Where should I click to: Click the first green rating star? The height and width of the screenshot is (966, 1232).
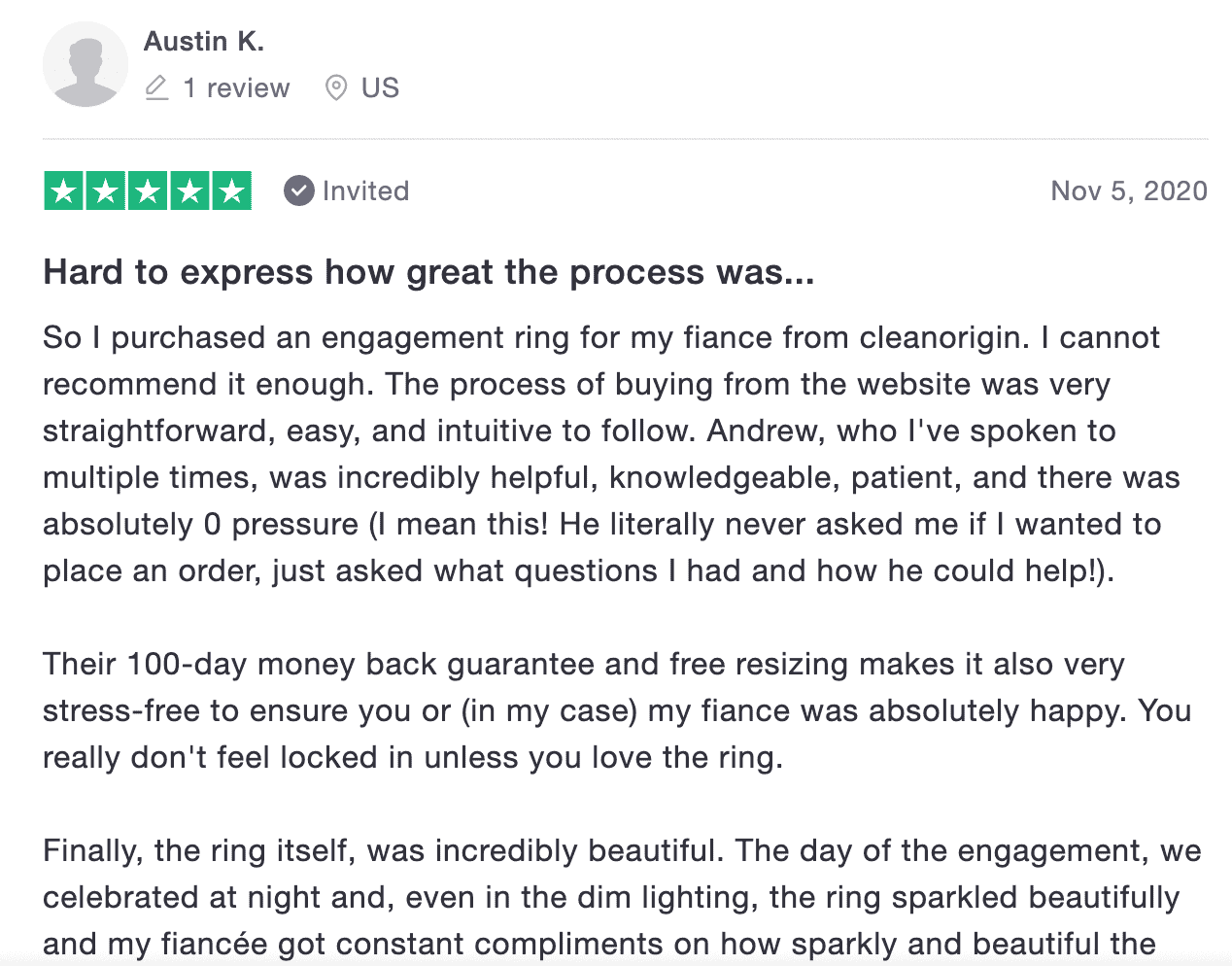[64, 190]
